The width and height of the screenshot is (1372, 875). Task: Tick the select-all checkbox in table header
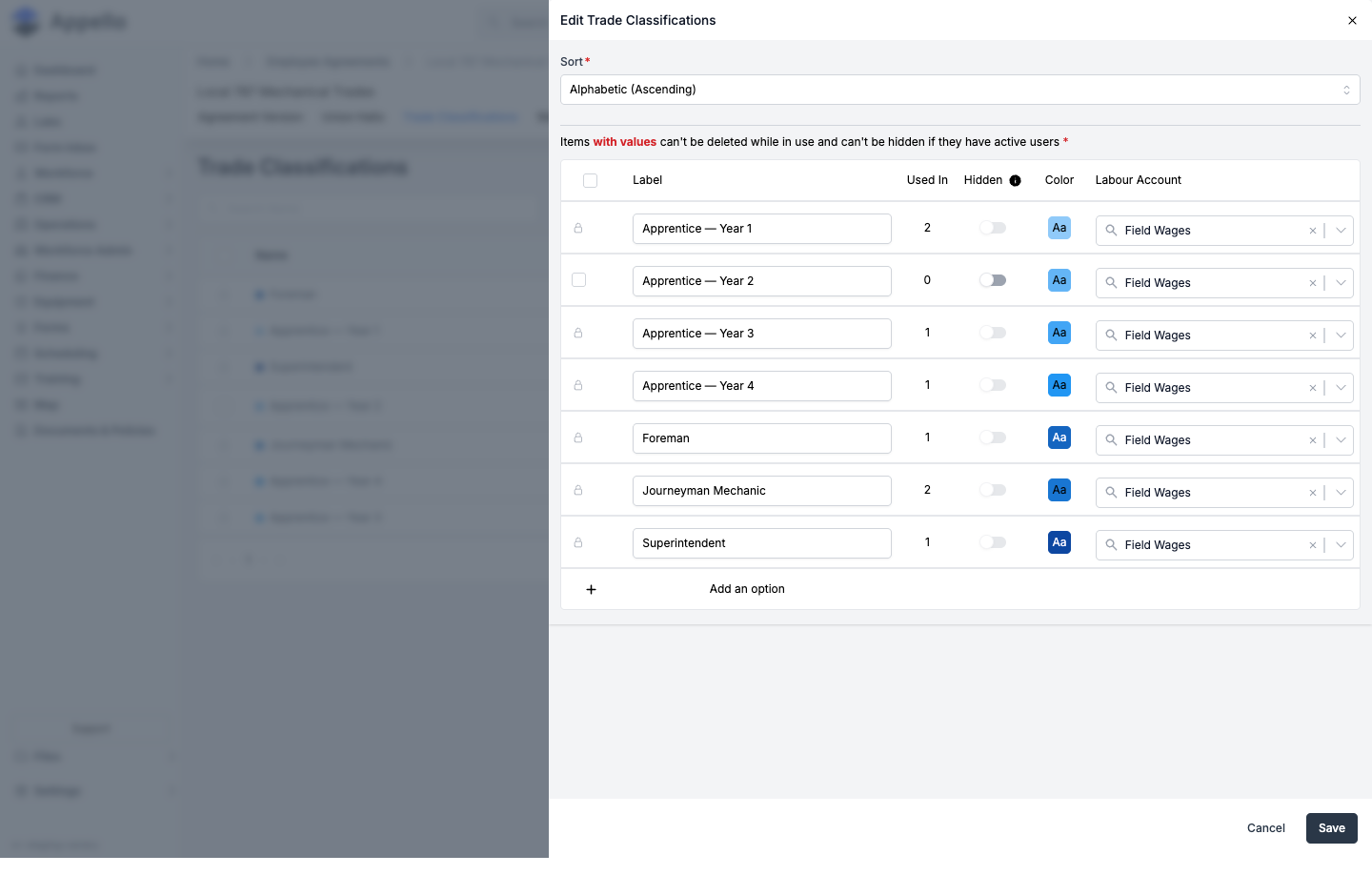[x=591, y=181]
